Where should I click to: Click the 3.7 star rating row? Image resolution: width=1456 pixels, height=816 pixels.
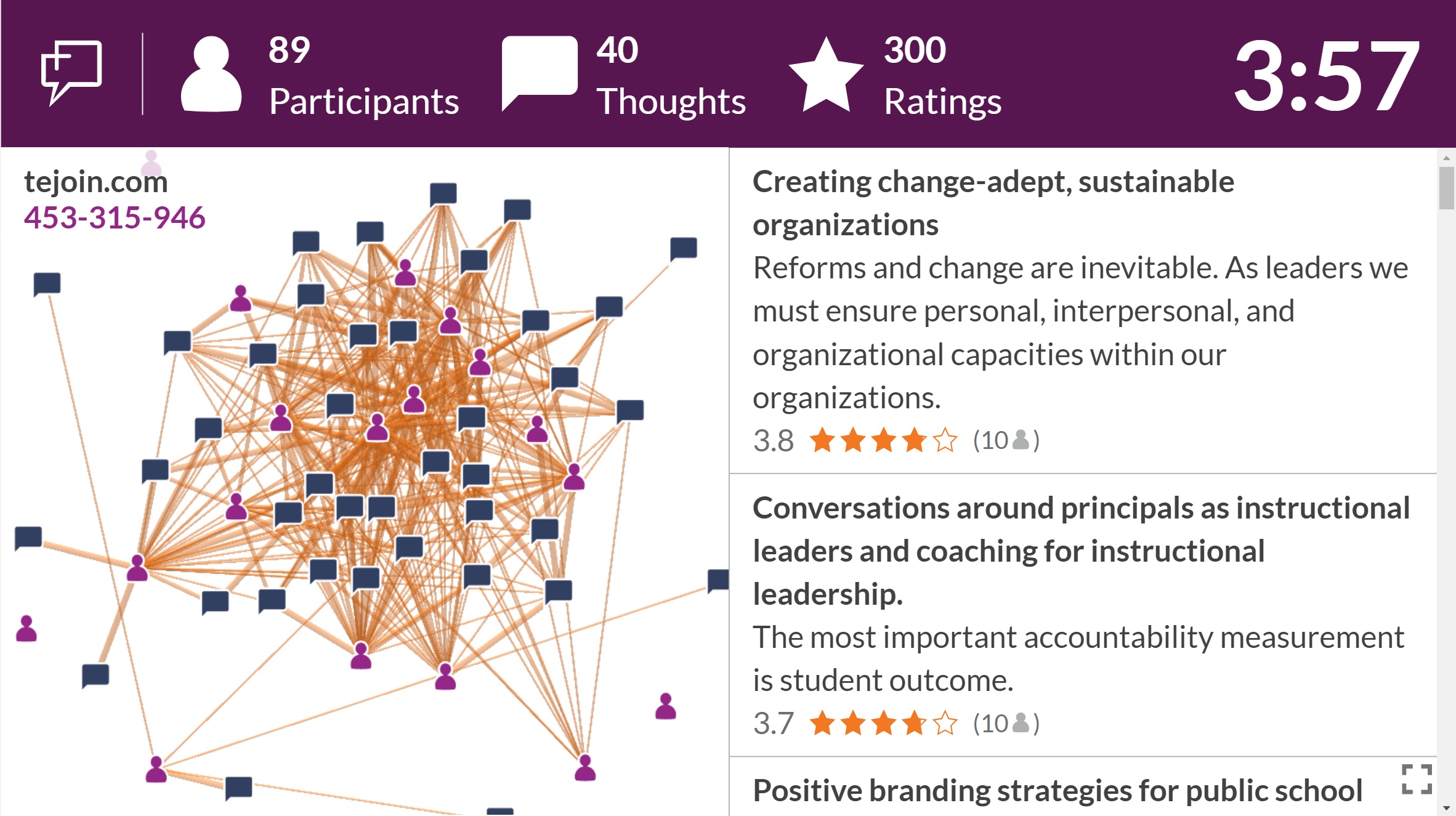pos(896,723)
